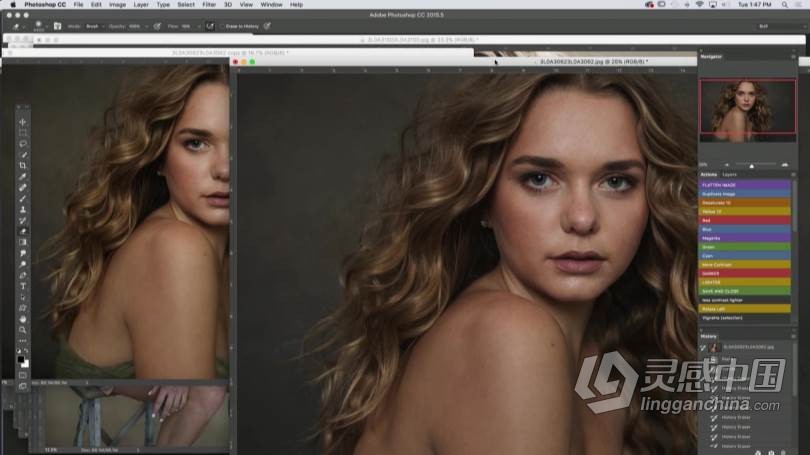This screenshot has width=810, height=455.
Task: Swap foreground and background colors
Action: click(x=27, y=351)
